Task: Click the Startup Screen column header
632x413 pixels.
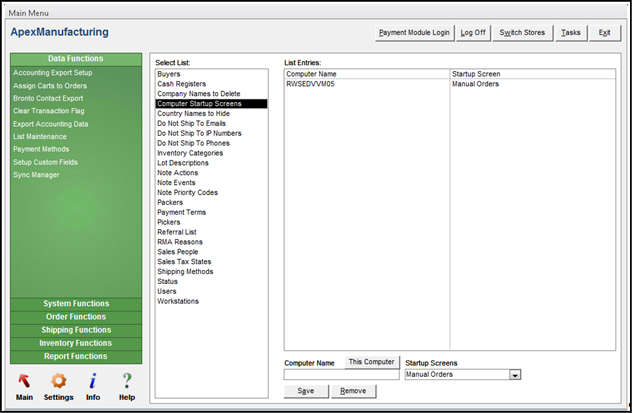Action: tap(476, 73)
